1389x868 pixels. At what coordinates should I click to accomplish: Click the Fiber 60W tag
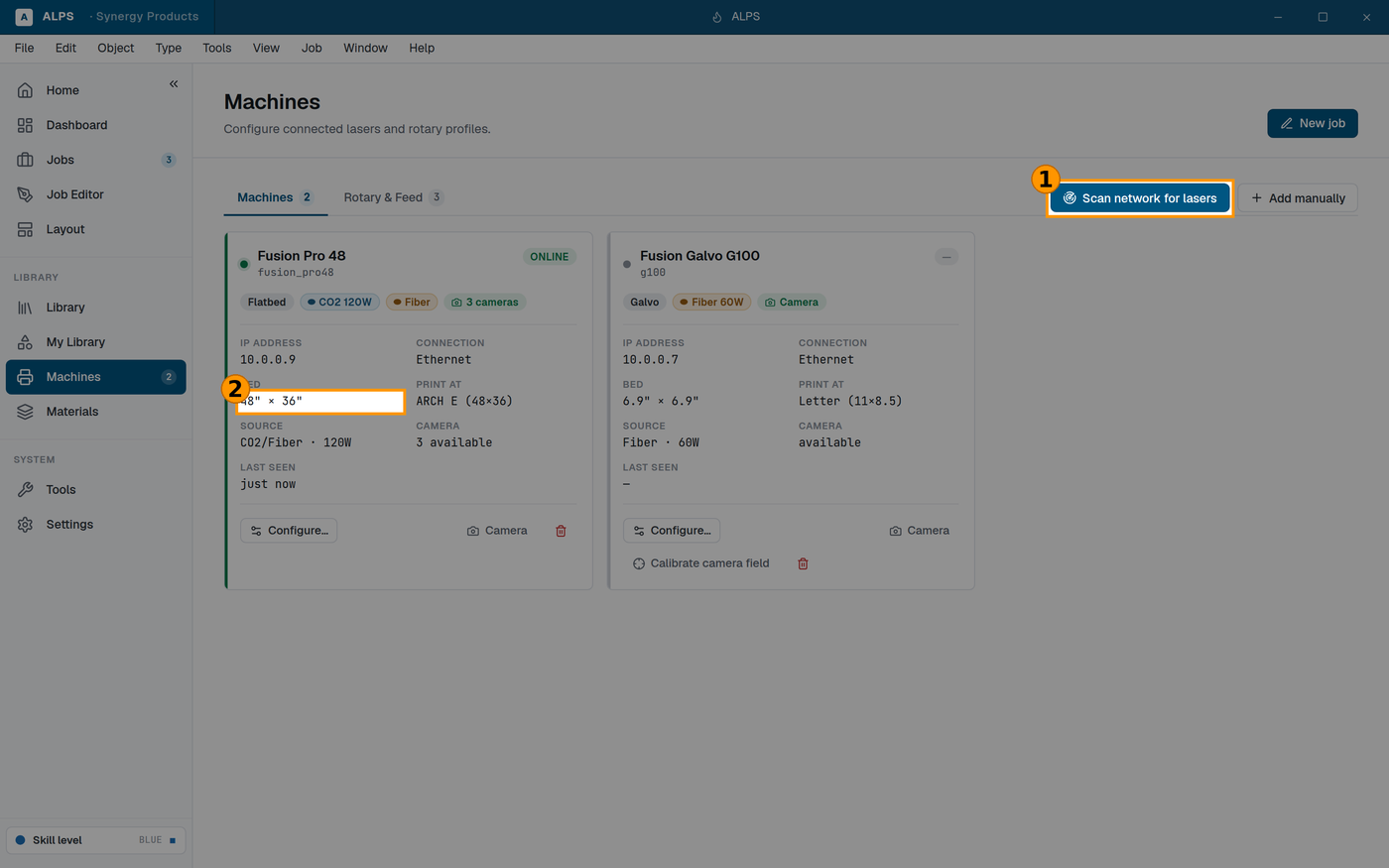pos(712,303)
